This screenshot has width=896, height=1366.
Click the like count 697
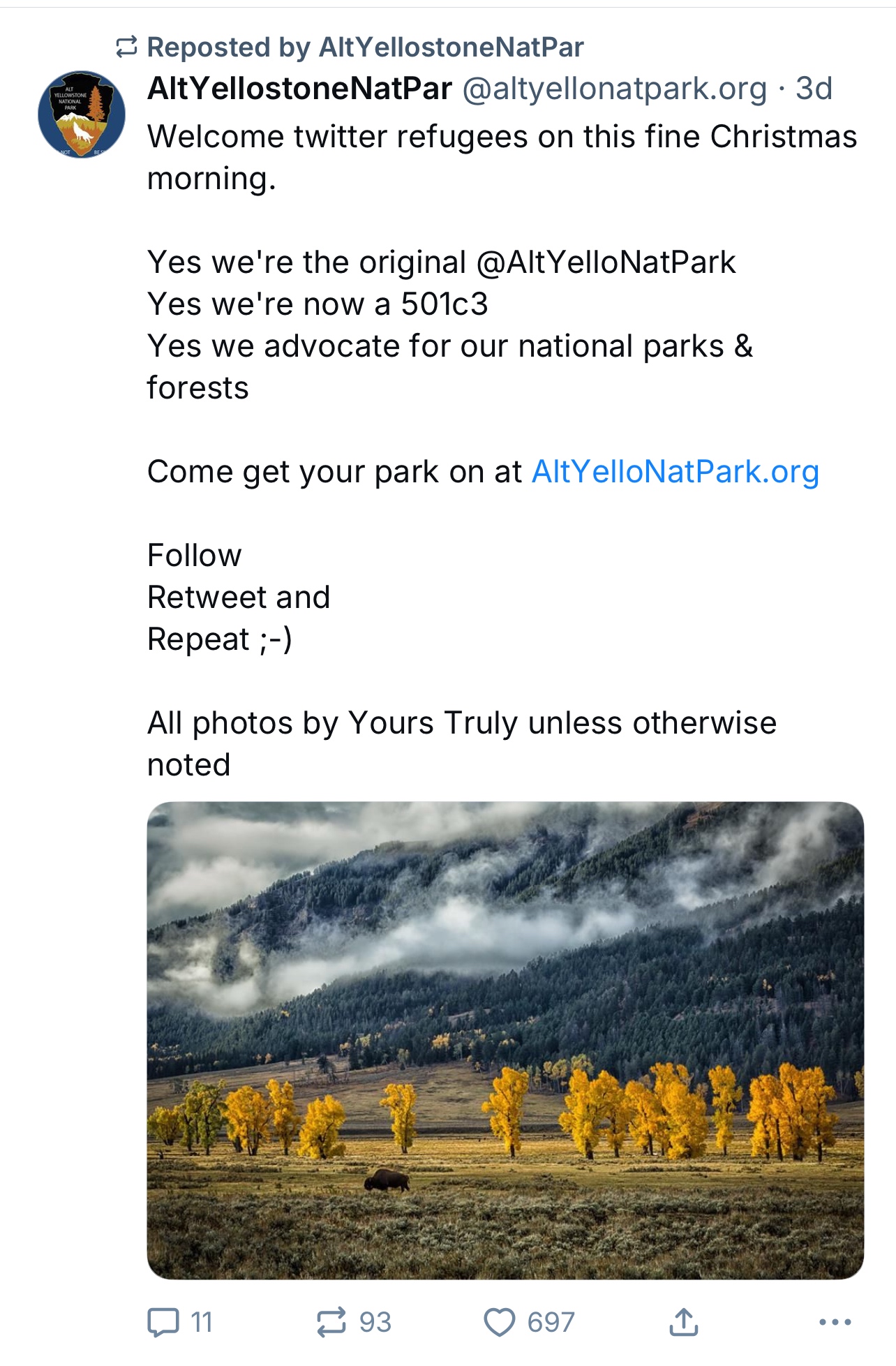[551, 1322]
